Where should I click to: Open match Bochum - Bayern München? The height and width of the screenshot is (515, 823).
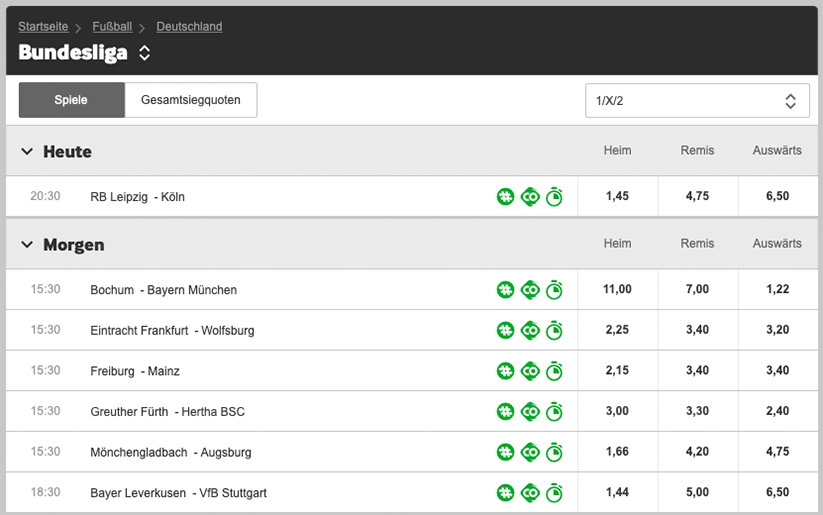coord(163,290)
